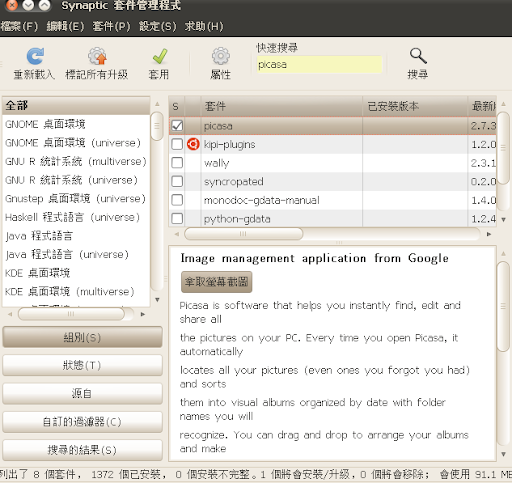Select Gnustep 桌面環境 (universe) category
The height and width of the screenshot is (483, 512).
[75, 199]
